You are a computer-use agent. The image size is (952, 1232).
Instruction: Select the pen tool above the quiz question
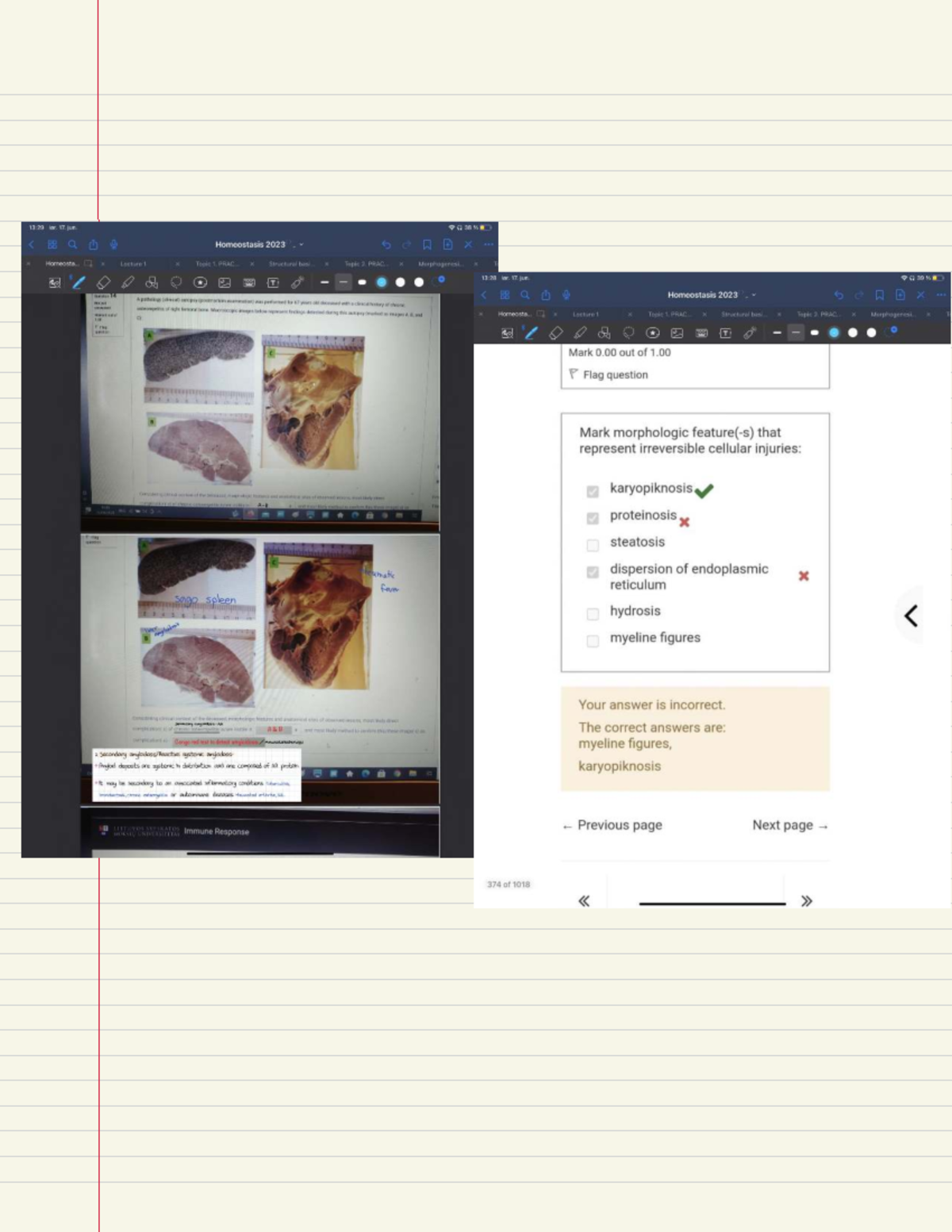pos(532,333)
